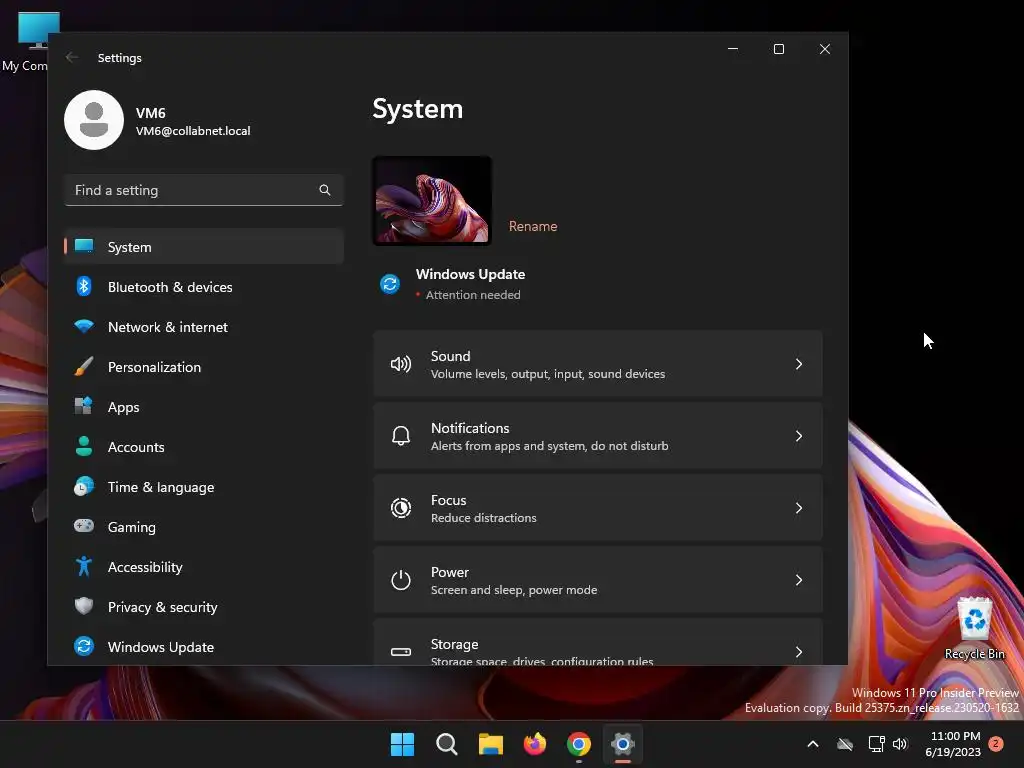Open the Recycle Bin desktop icon

click(974, 628)
